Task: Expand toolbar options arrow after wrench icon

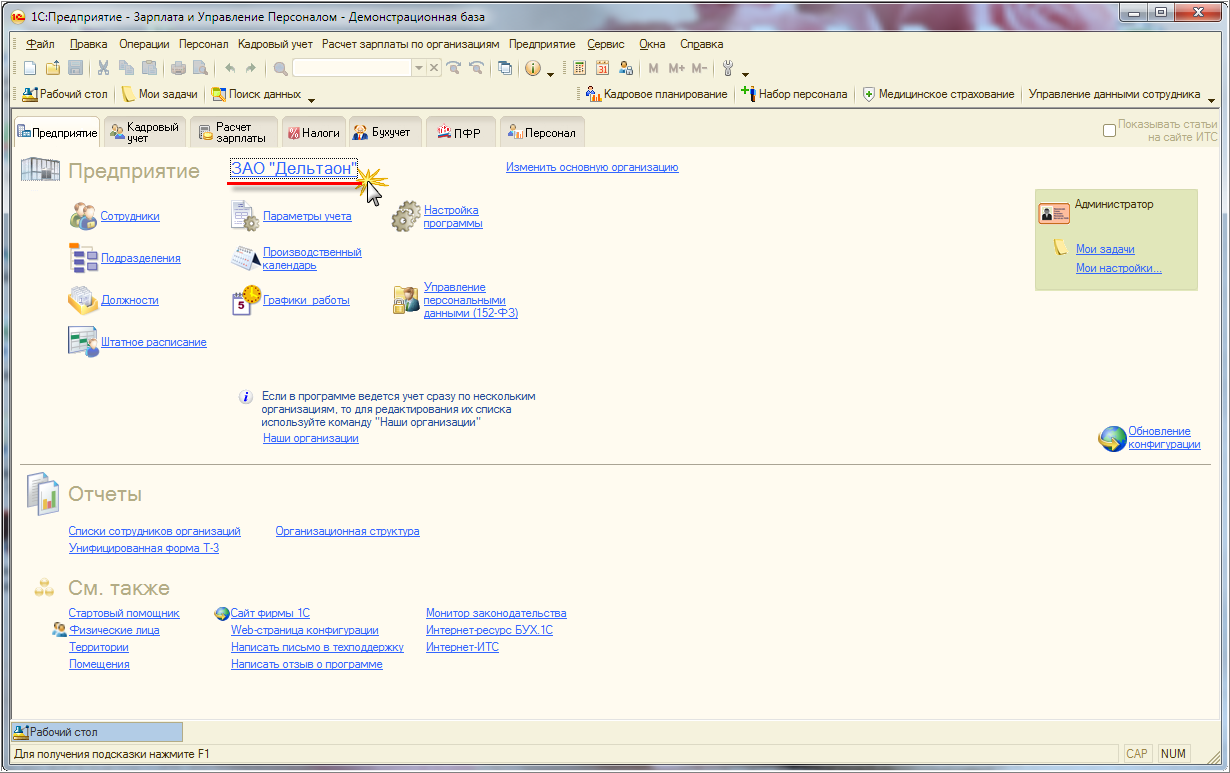Action: [x=745, y=74]
